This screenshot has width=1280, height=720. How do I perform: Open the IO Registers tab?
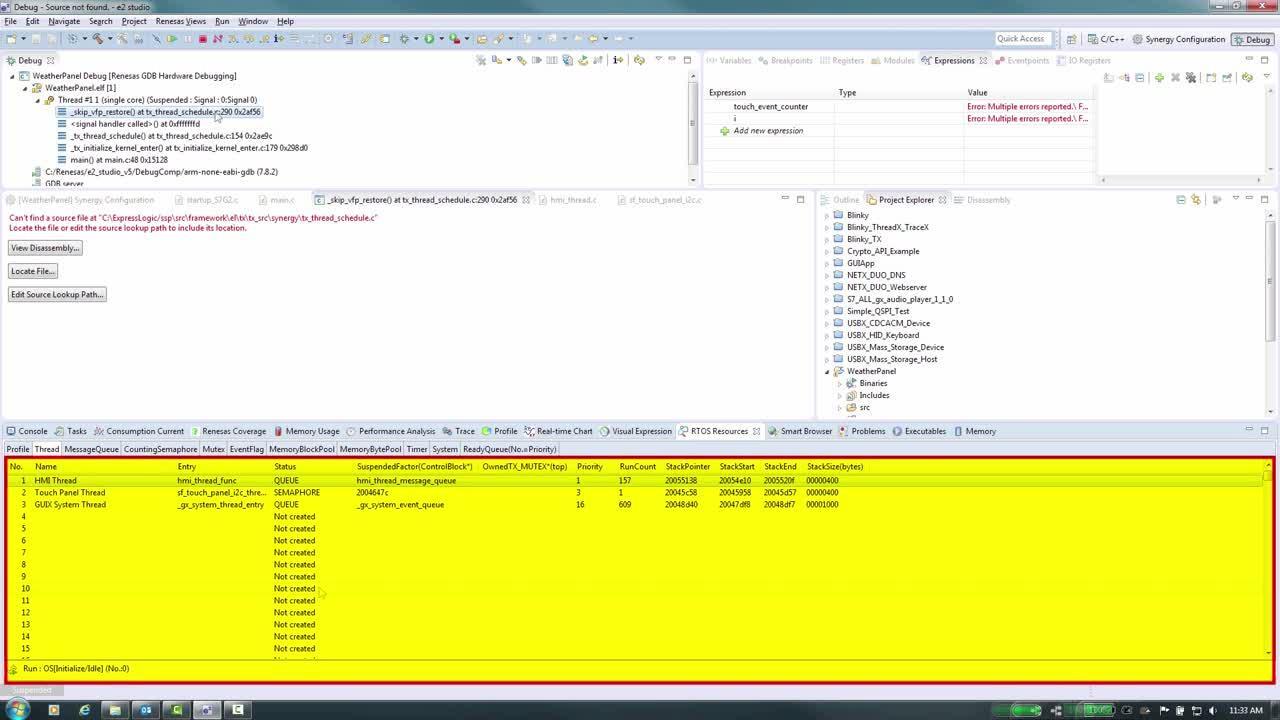pos(1083,60)
